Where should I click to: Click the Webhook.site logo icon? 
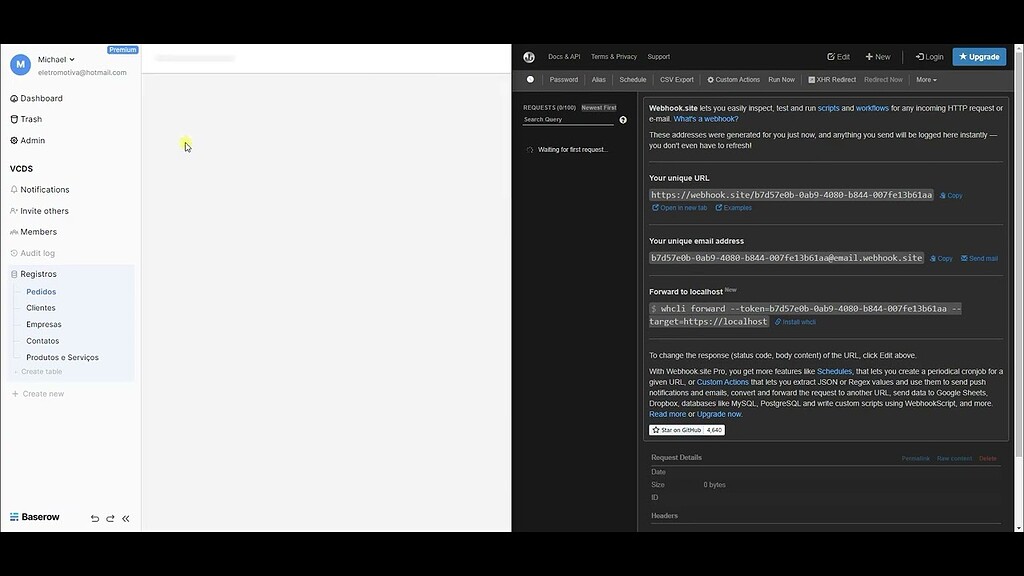click(530, 56)
